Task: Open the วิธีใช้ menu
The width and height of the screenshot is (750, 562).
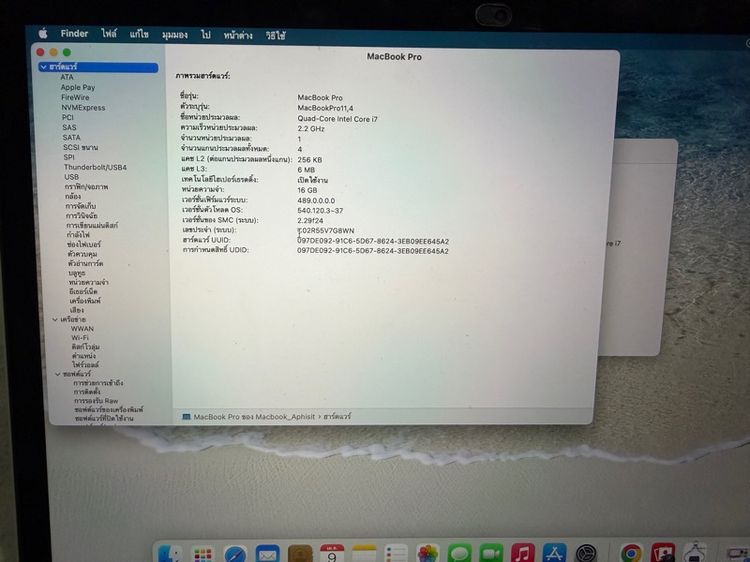Action: (276, 36)
